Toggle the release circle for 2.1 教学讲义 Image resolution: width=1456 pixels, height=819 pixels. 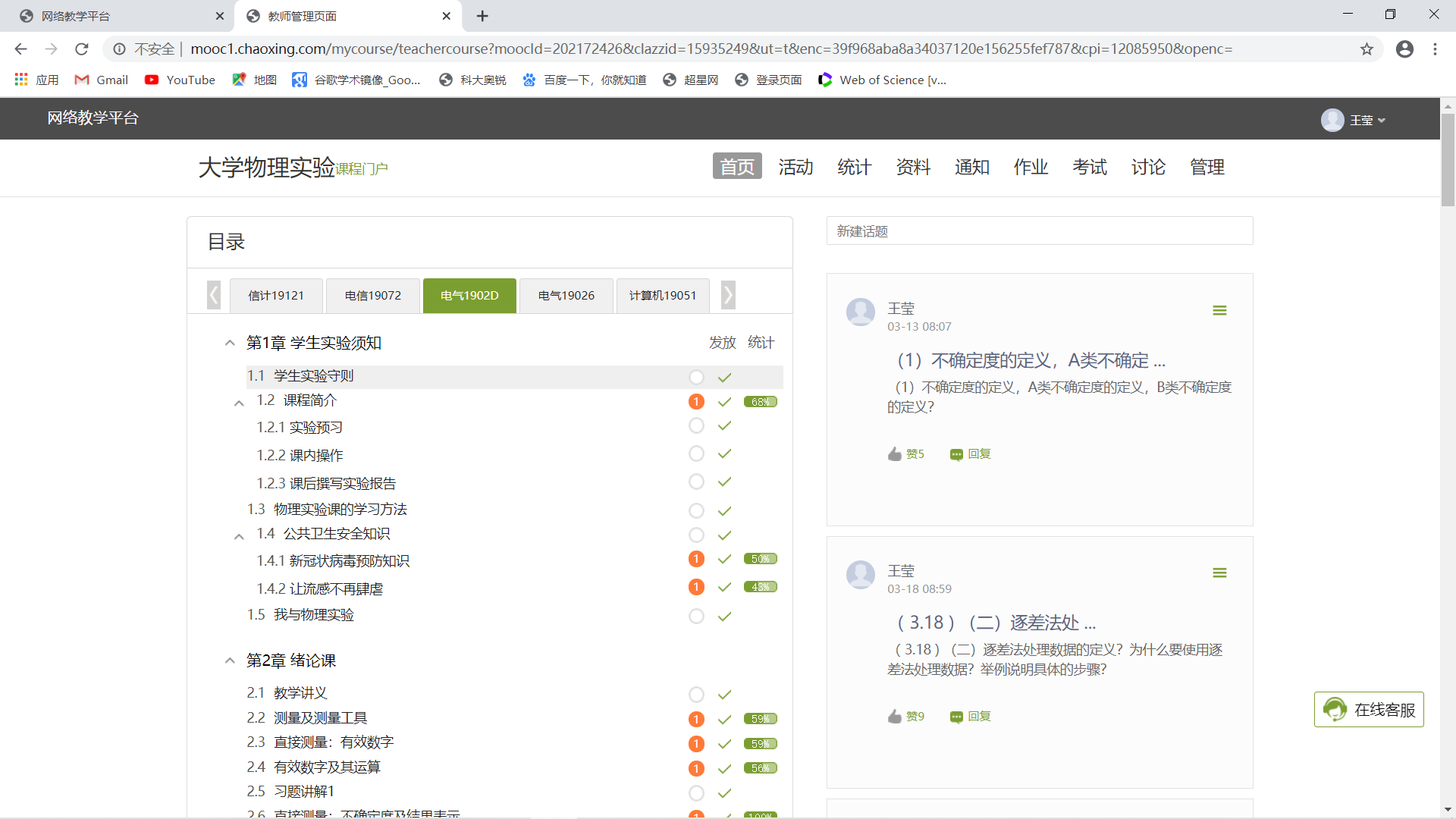(x=696, y=694)
